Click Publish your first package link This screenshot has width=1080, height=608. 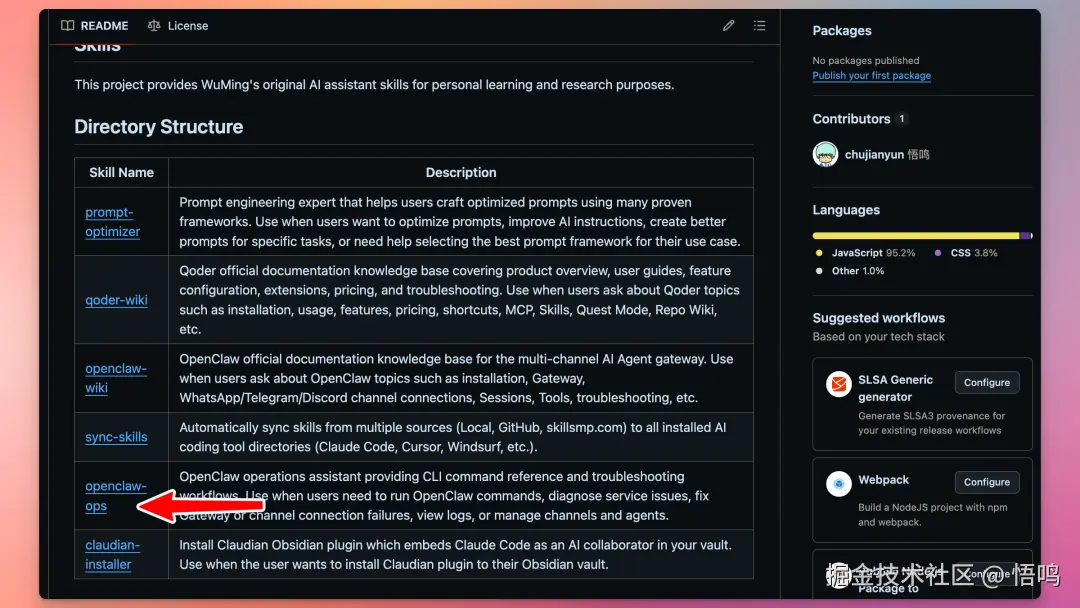(x=871, y=76)
